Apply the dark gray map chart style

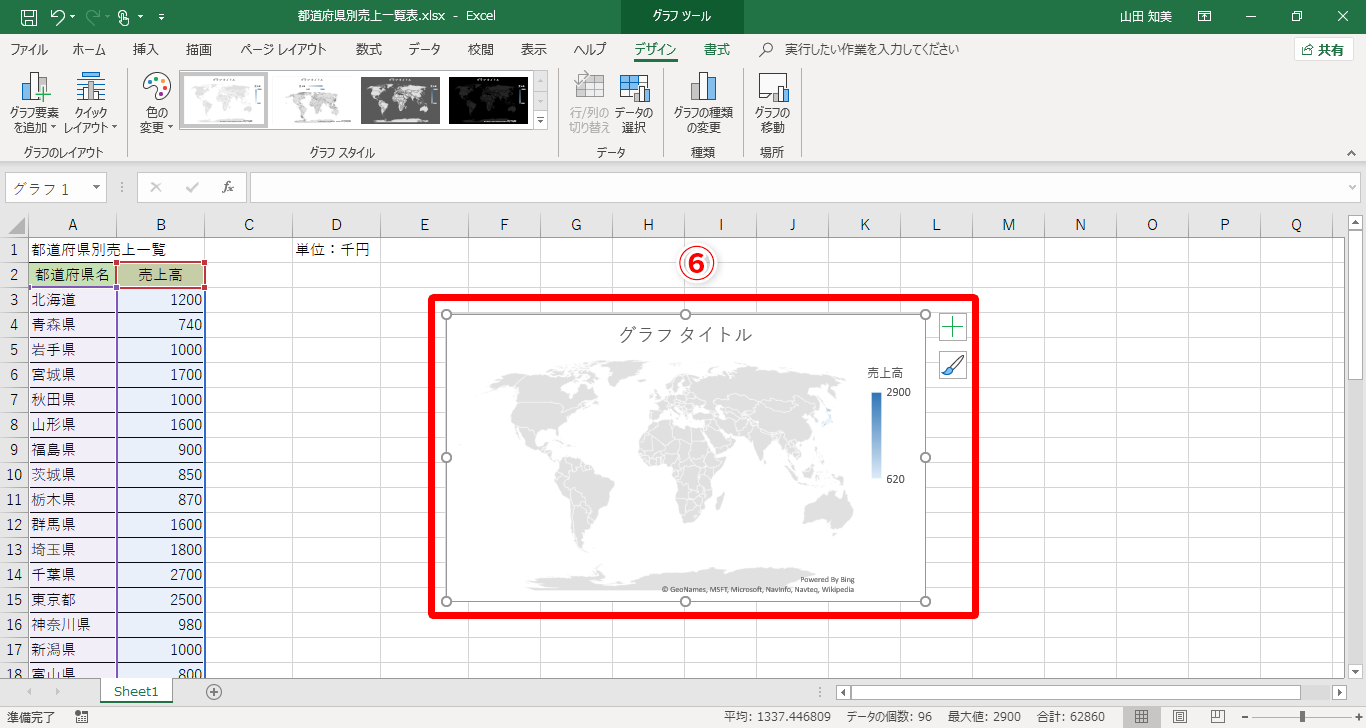click(400, 100)
